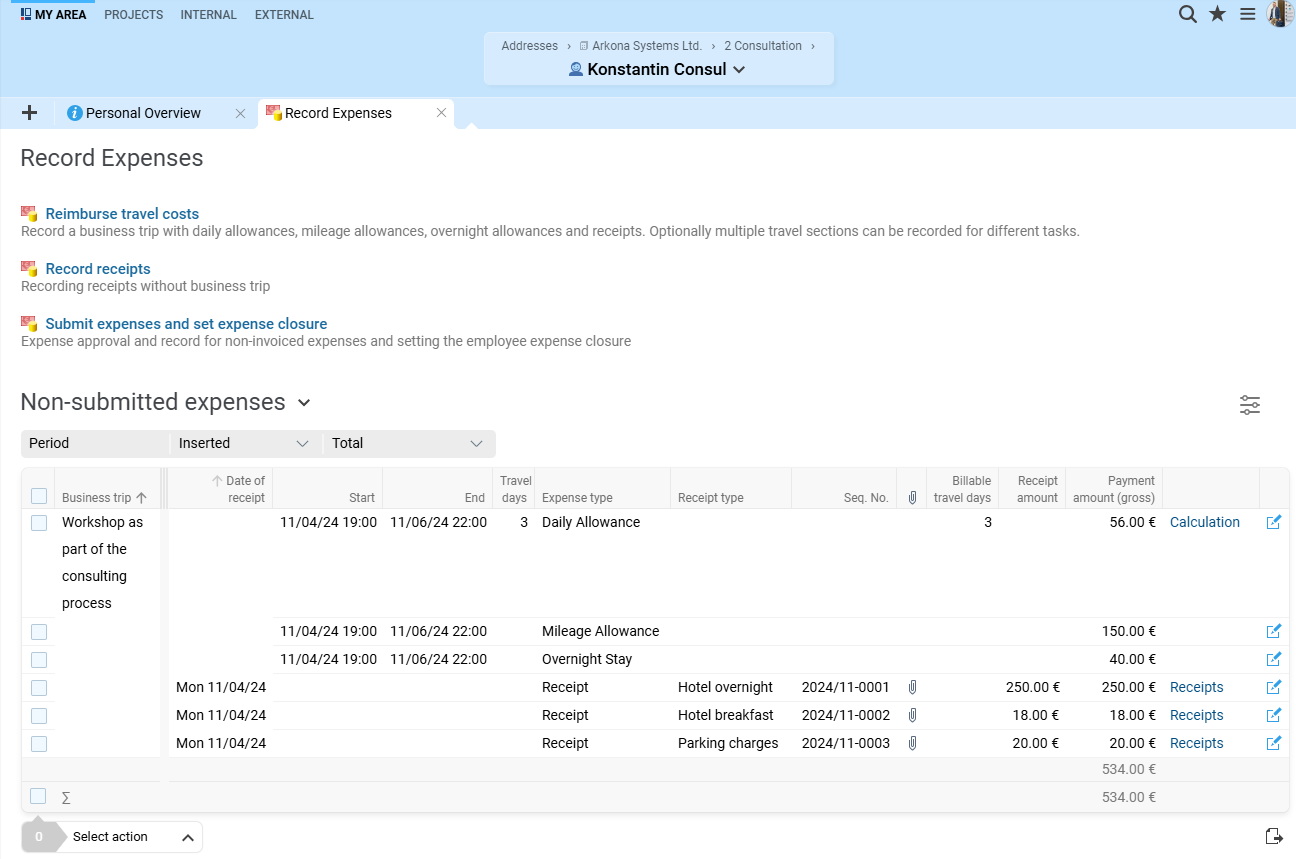Image resolution: width=1296 pixels, height=859 pixels.
Task: Open the EXTERNAL menu
Action: (284, 15)
